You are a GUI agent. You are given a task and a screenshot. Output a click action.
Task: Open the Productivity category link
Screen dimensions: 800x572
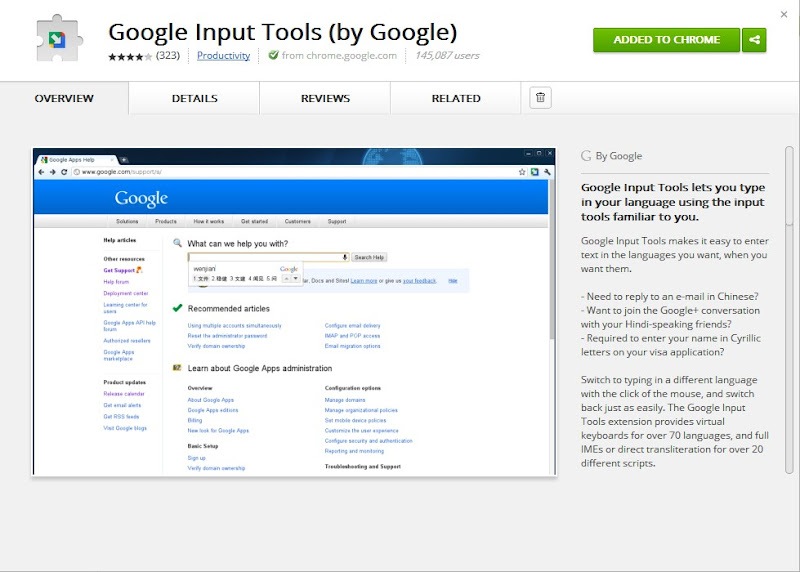pos(223,56)
